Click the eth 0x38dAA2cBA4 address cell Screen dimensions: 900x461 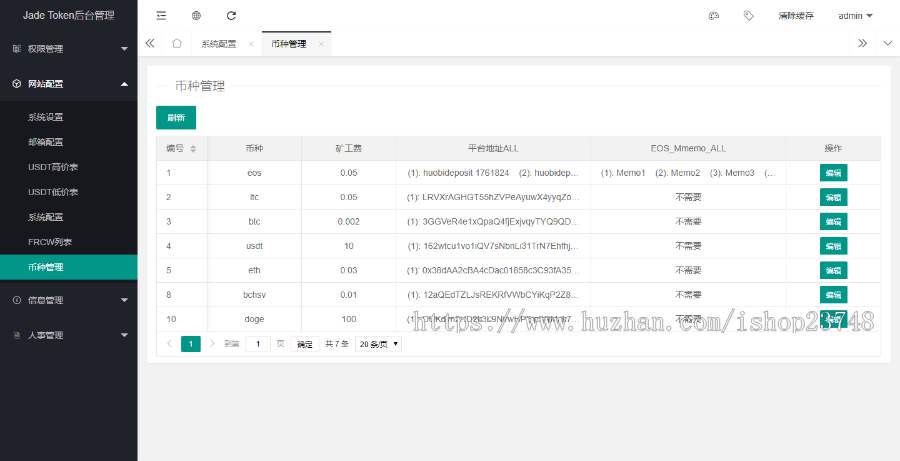point(493,270)
